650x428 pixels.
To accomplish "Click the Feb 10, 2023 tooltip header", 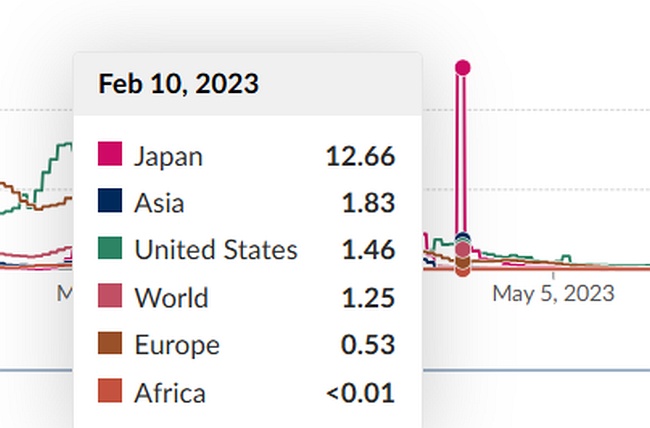I will [x=178, y=84].
